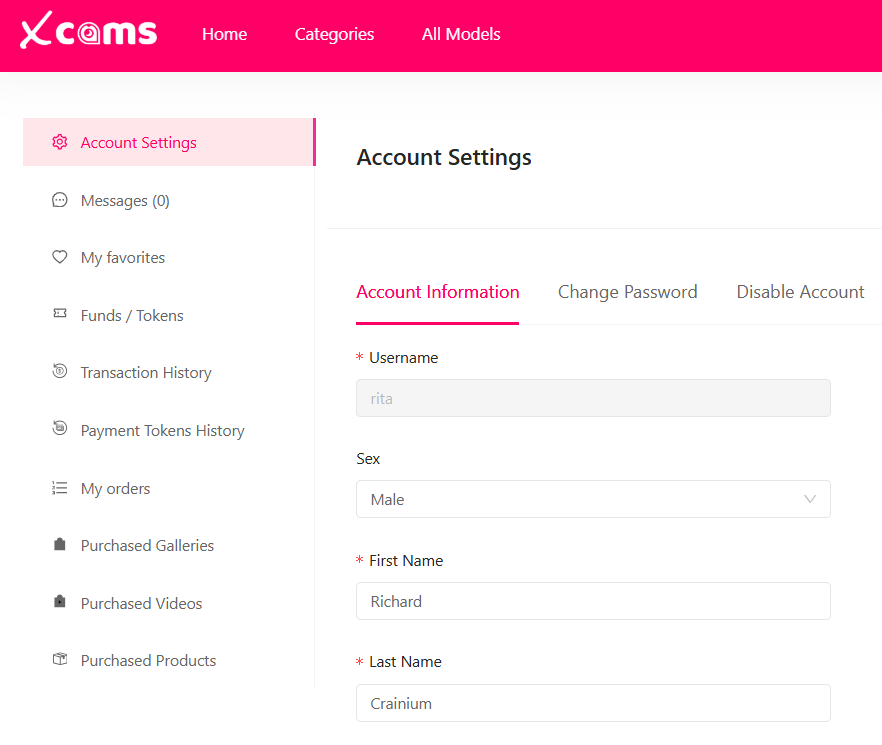
Task: Click the card icon beside Funds / Tokens
Action: pos(60,315)
